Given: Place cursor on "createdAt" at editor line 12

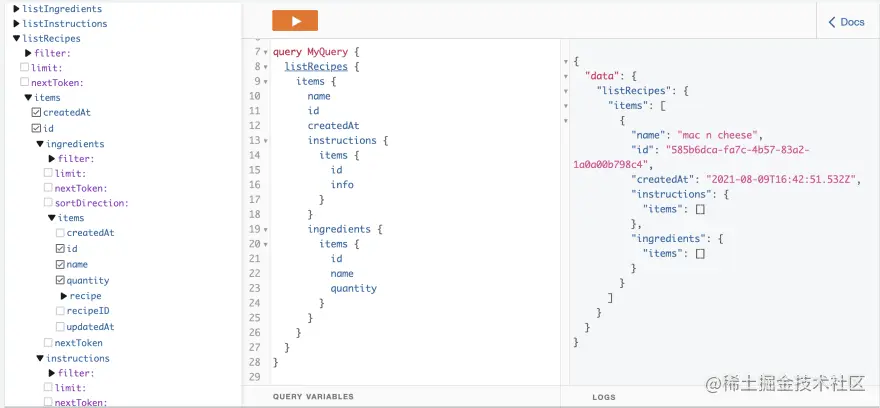Looking at the screenshot, I should pyautogui.click(x=333, y=126).
